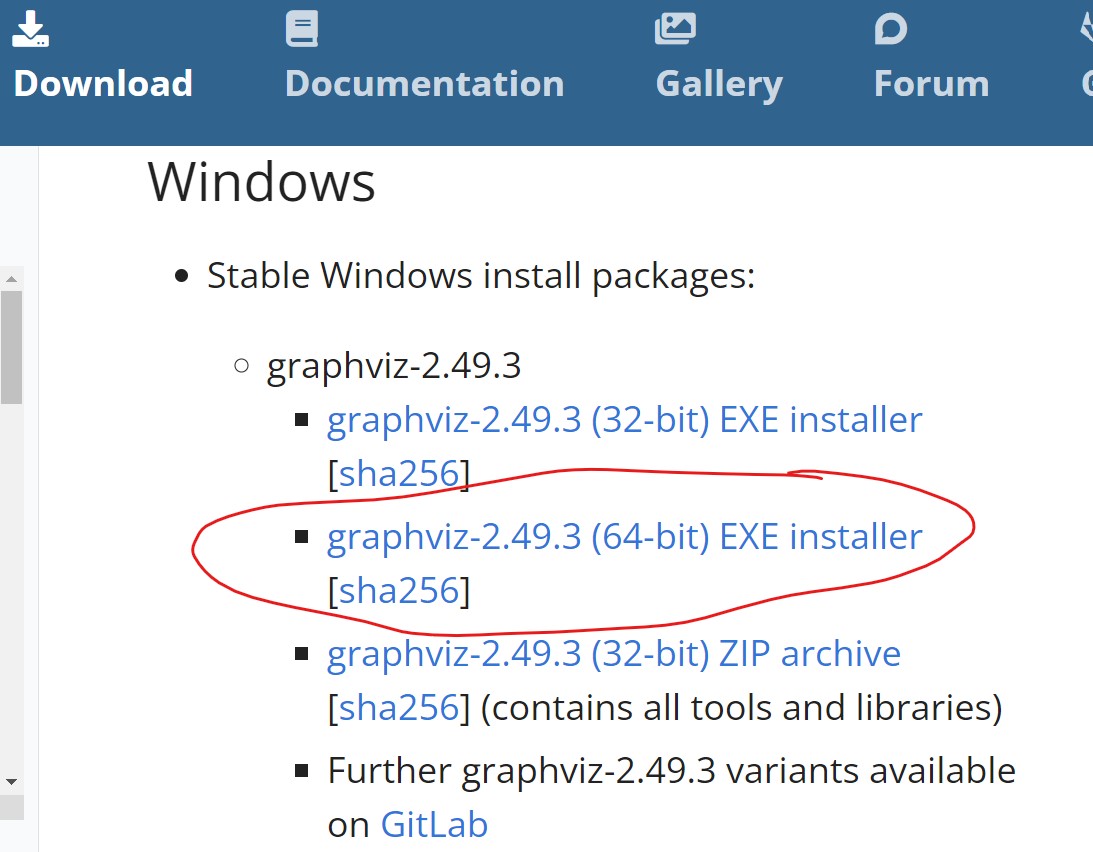This screenshot has height=852, width=1093.
Task: View sha256 for the 32-bit ZIP archive
Action: point(398,707)
